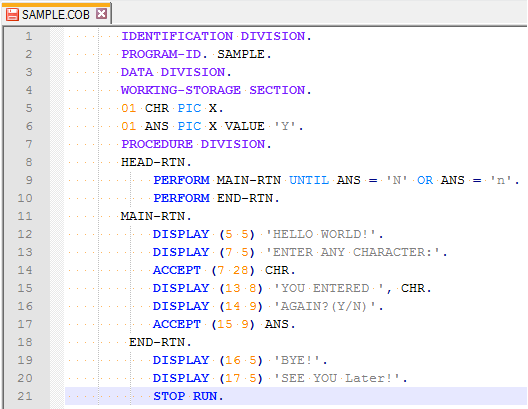Click line number 21 in the gutter
The height and width of the screenshot is (409, 528).
tap(25, 396)
